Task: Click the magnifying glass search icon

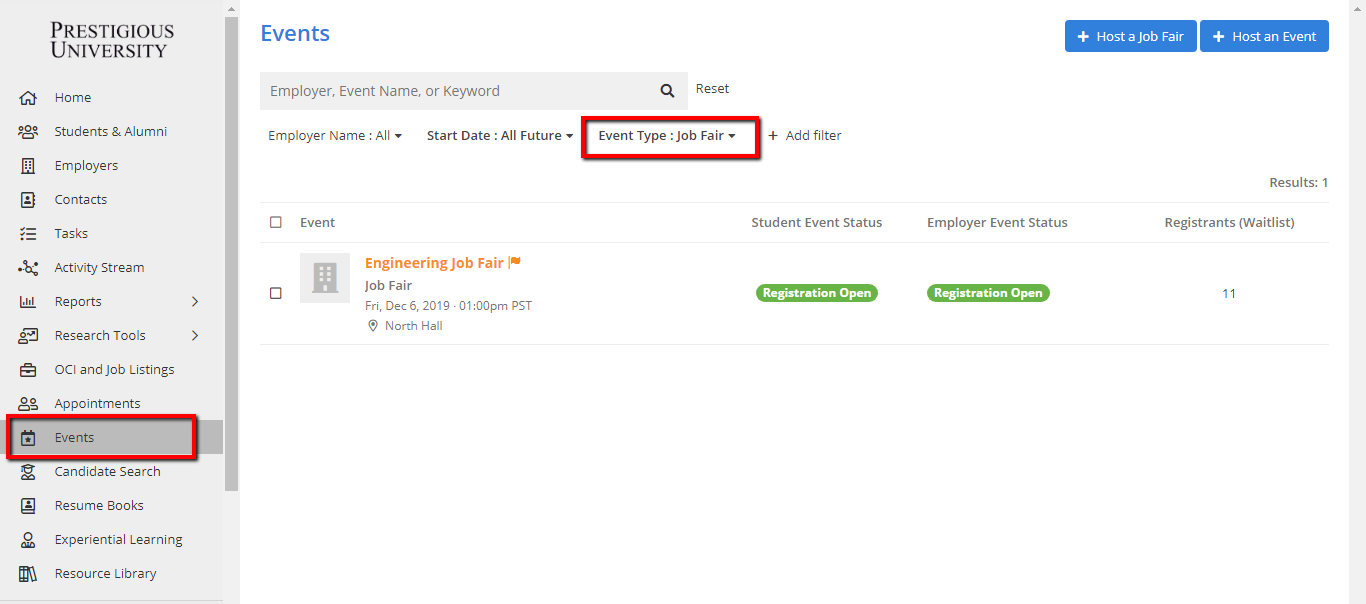Action: [x=667, y=91]
